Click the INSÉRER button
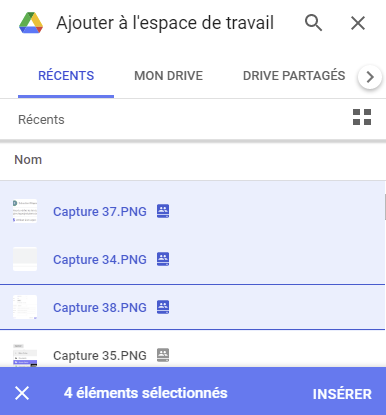This screenshot has height=415, width=386. (x=342, y=394)
